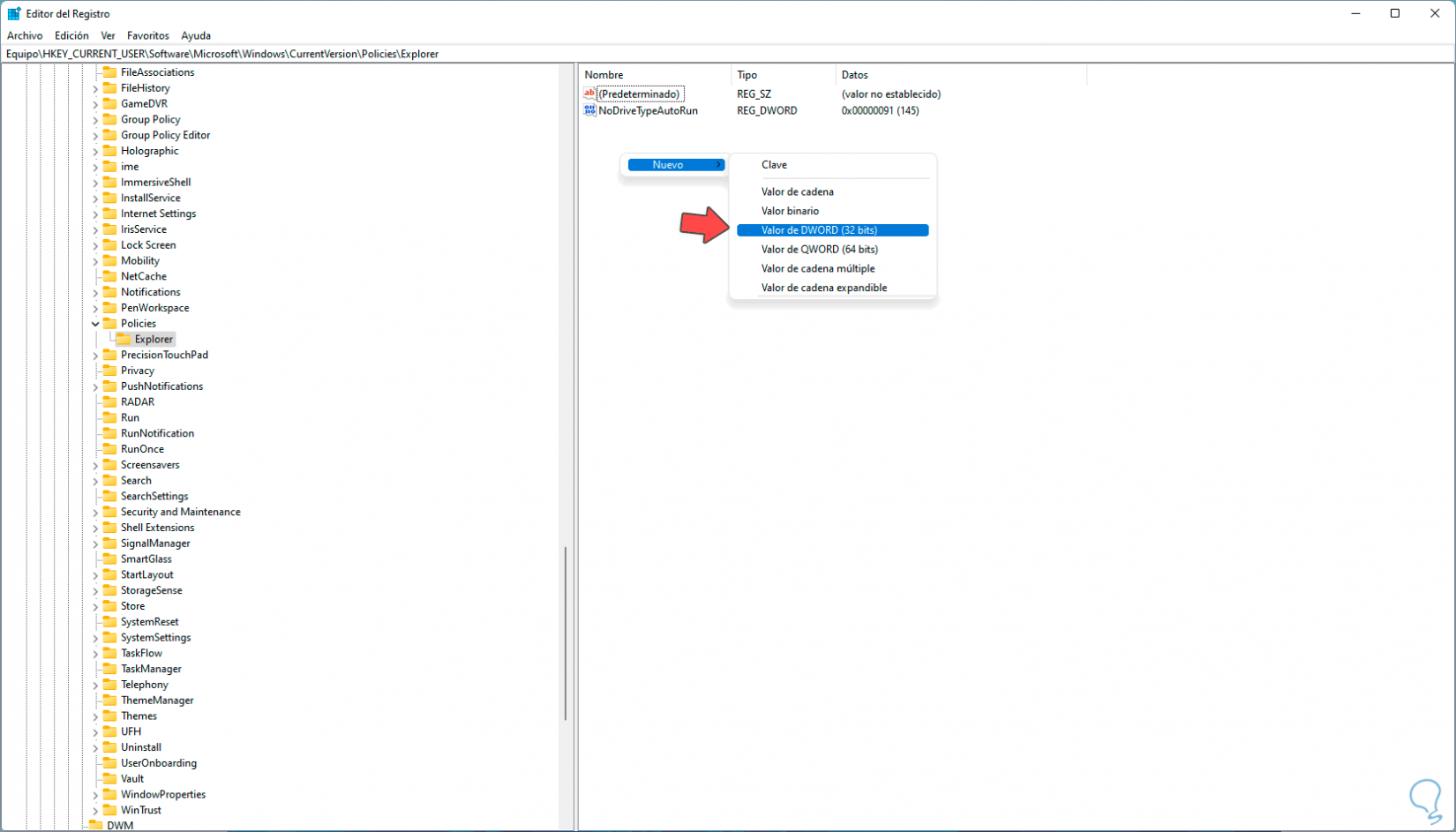
Task: Click the (Predeterminado) string value icon
Action: 589,94
